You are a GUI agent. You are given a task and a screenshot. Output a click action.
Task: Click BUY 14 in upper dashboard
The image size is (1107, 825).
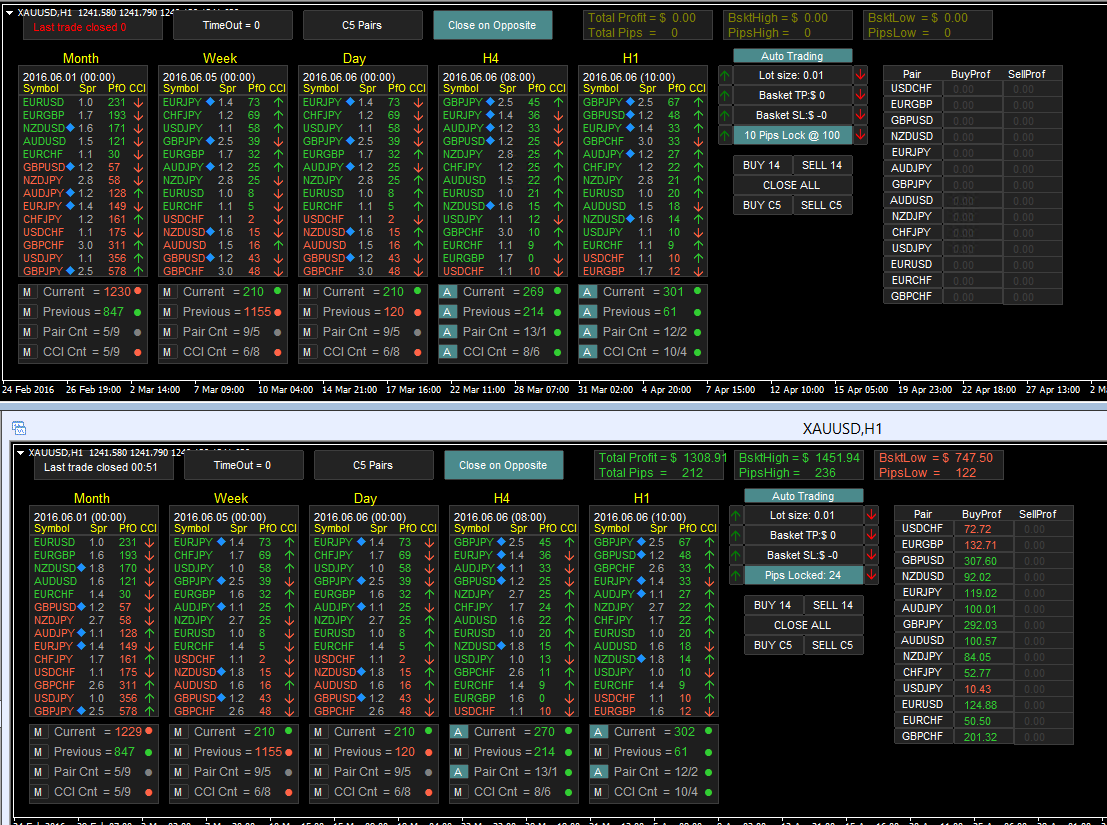coord(762,165)
